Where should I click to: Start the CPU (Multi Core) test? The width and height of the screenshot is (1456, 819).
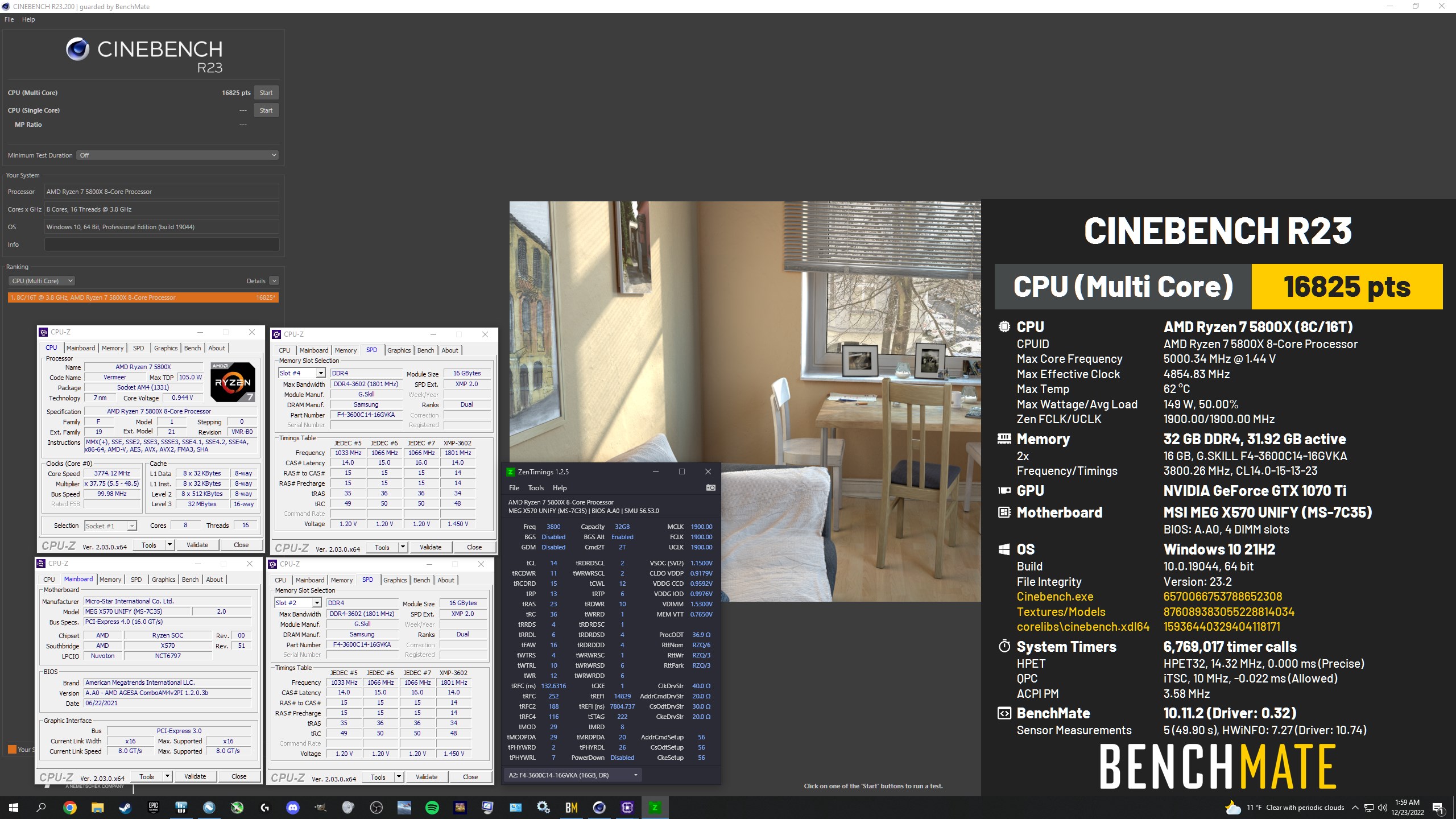point(266,93)
